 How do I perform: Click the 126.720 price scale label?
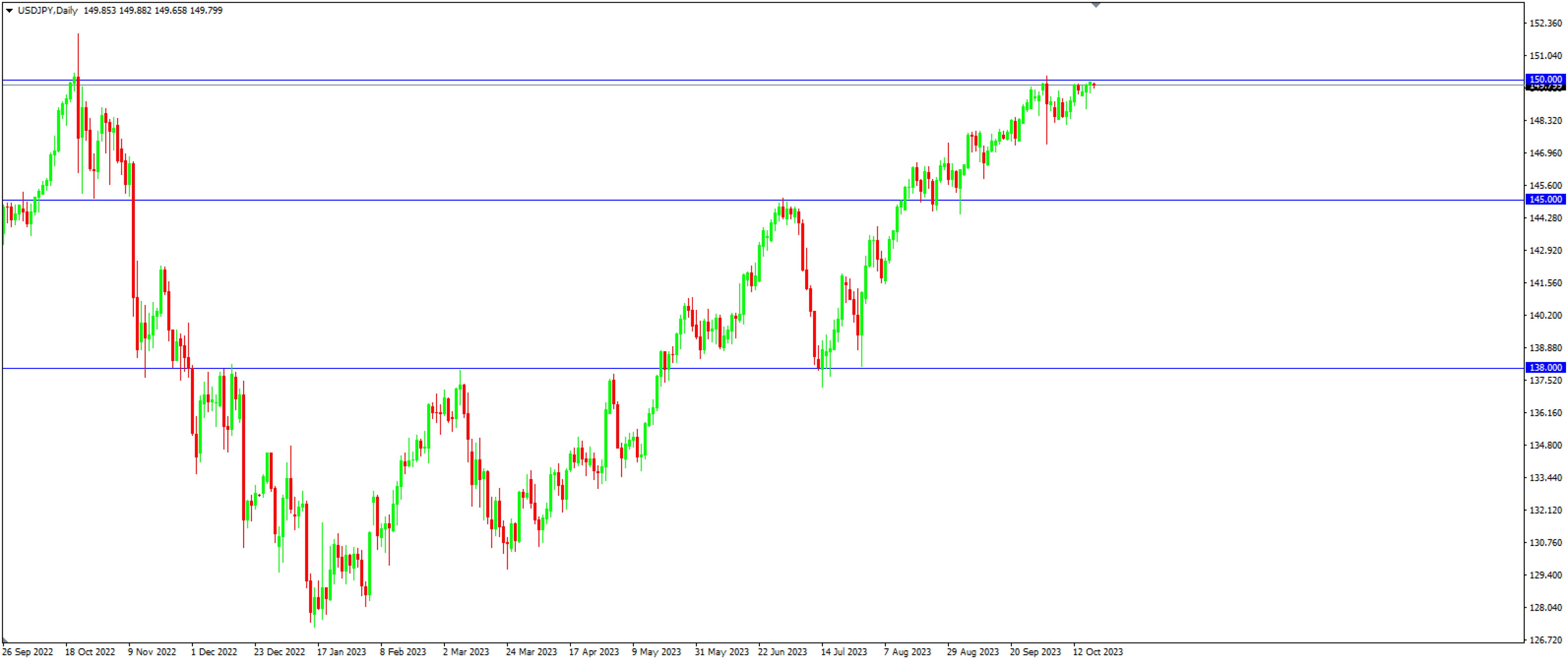(x=1545, y=640)
